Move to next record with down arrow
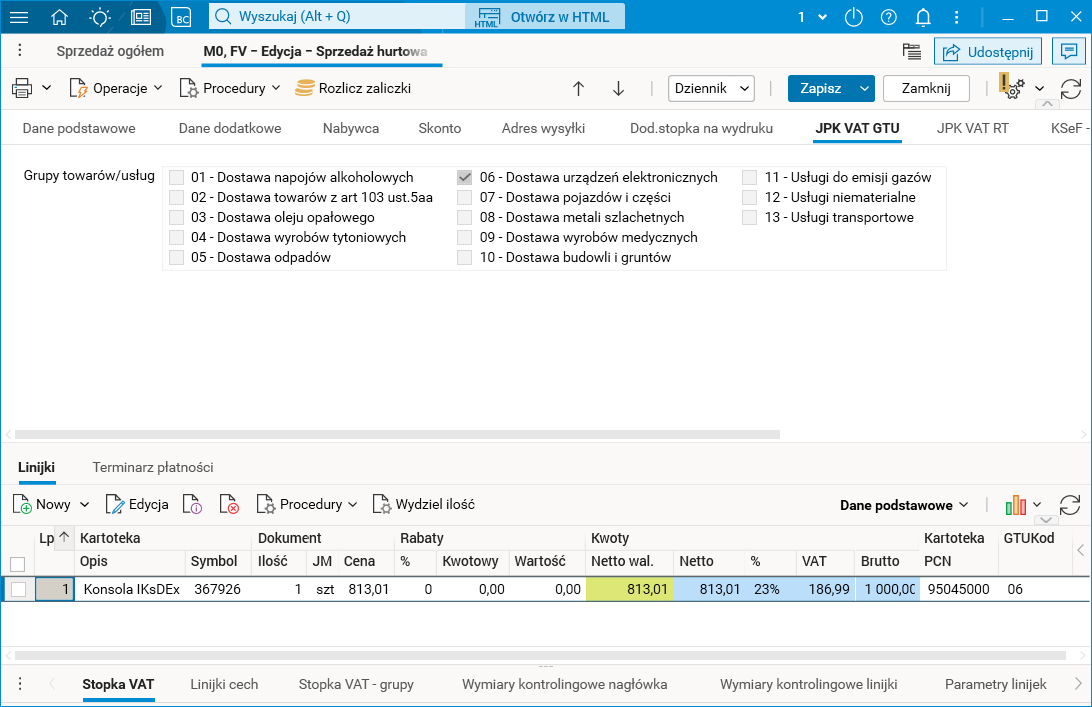The width and height of the screenshot is (1092, 707). coord(618,88)
